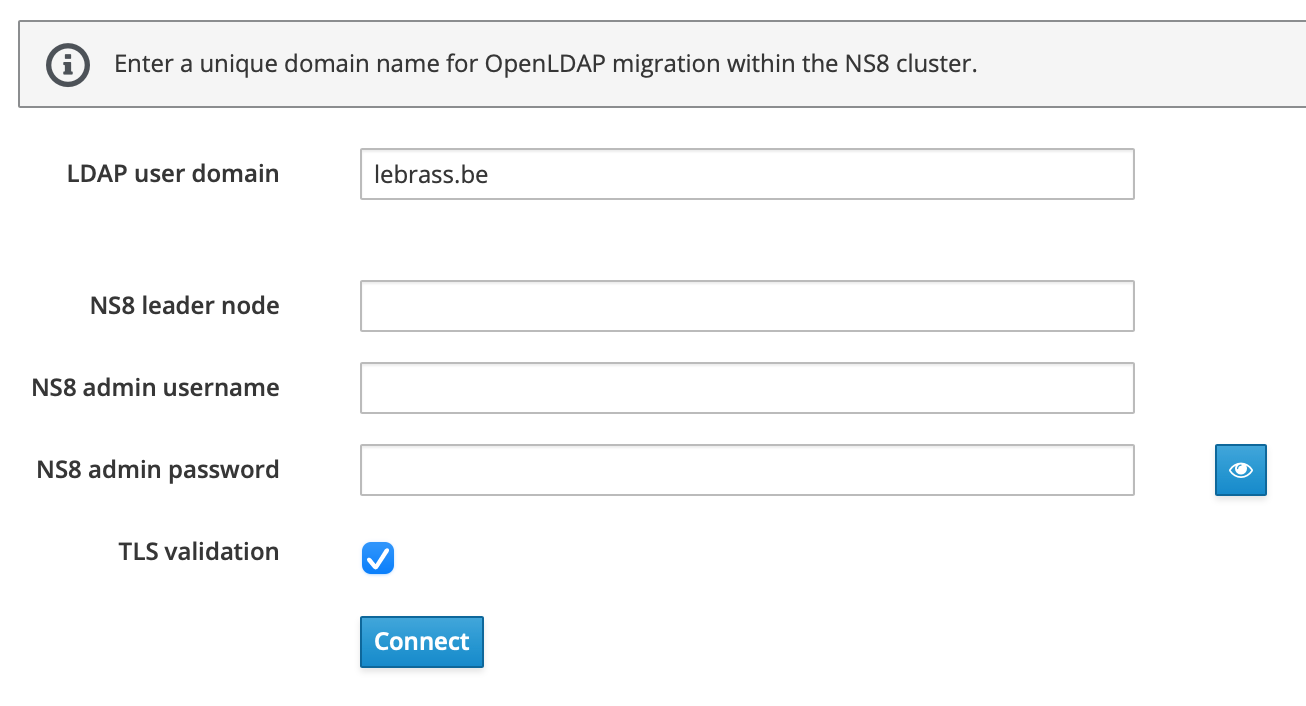The width and height of the screenshot is (1306, 706).
Task: Click the "NS8 admin password" label
Action: [157, 470]
